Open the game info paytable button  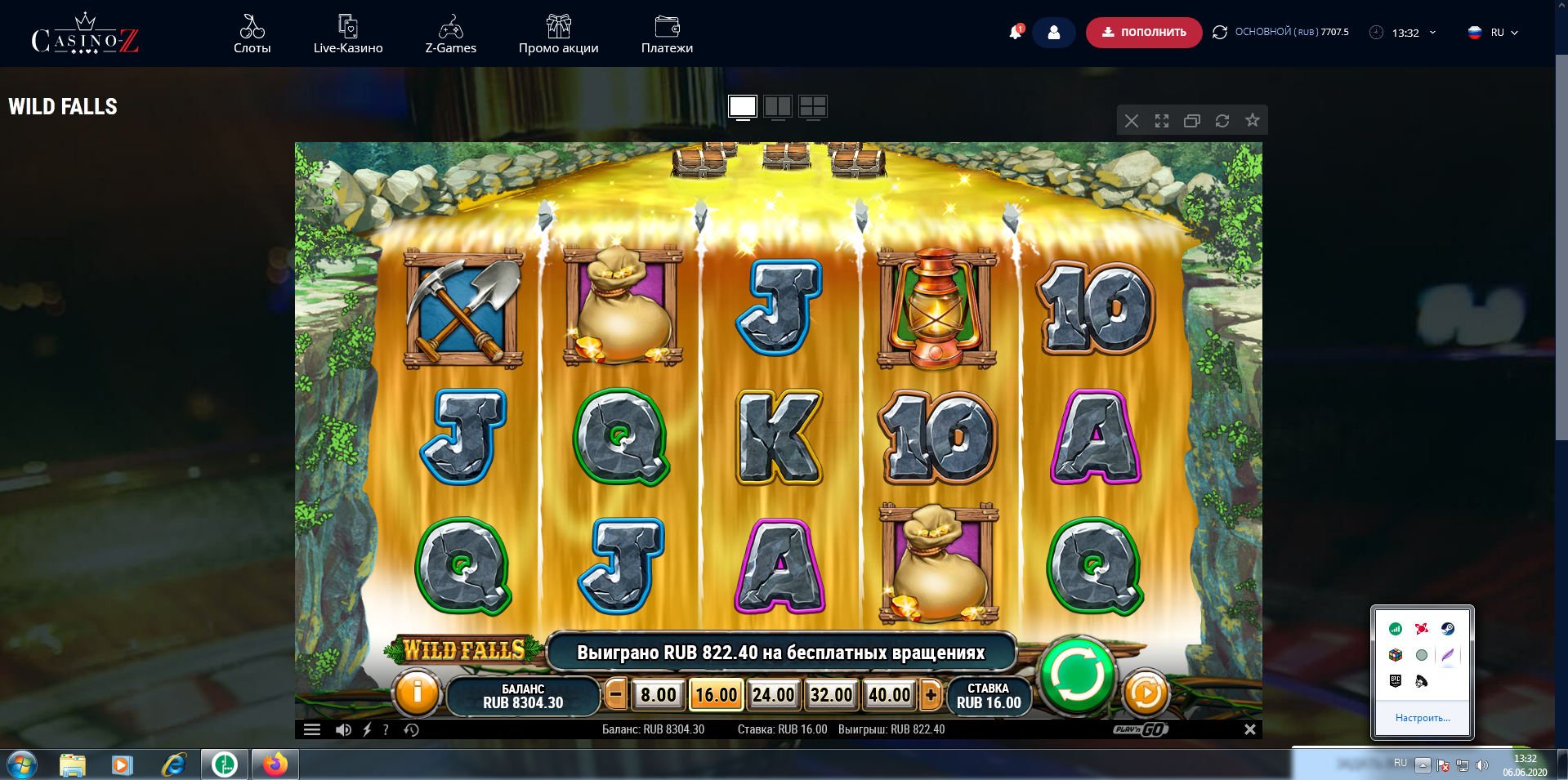pyautogui.click(x=417, y=693)
